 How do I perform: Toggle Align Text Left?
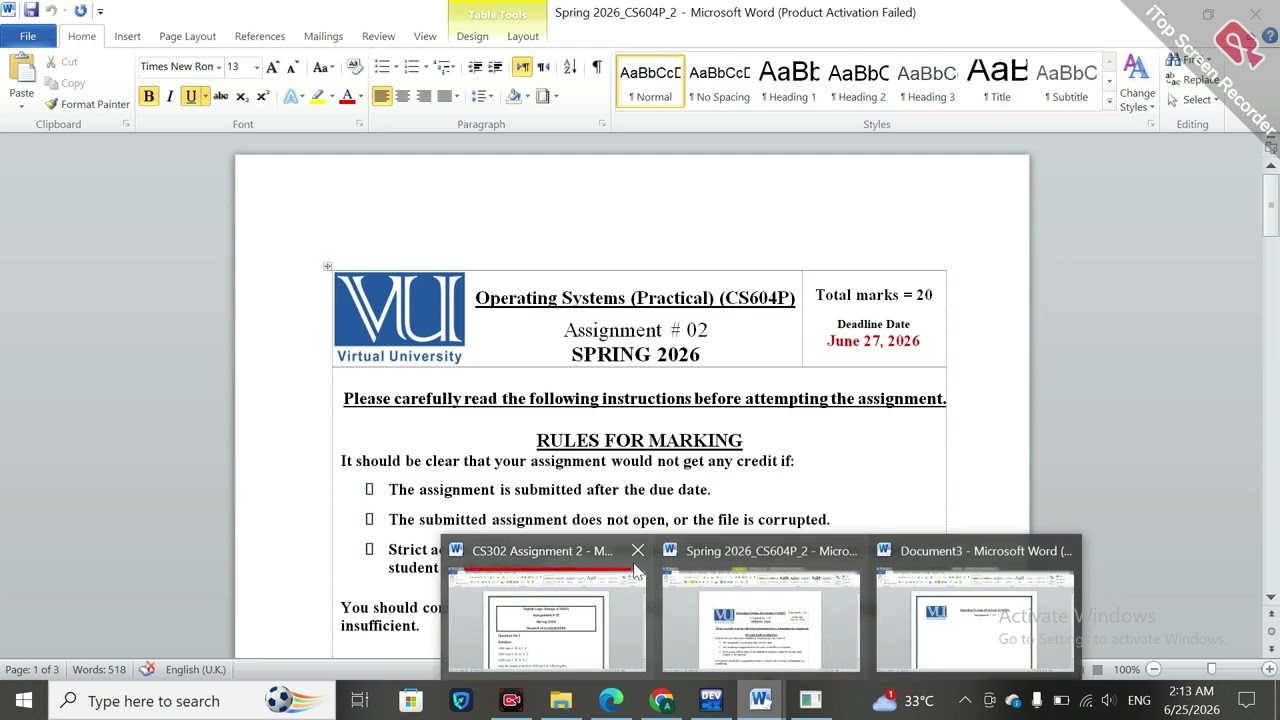[382, 96]
